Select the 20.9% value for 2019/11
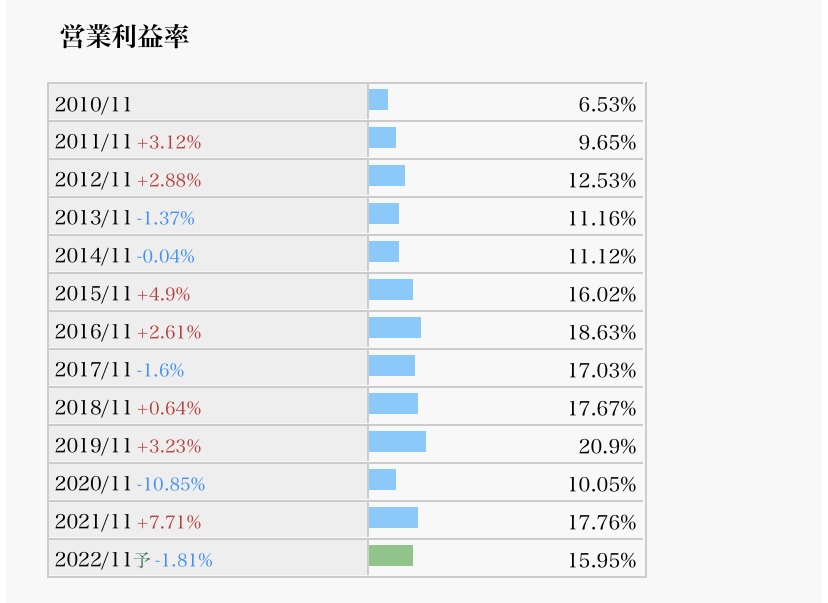 coord(607,446)
